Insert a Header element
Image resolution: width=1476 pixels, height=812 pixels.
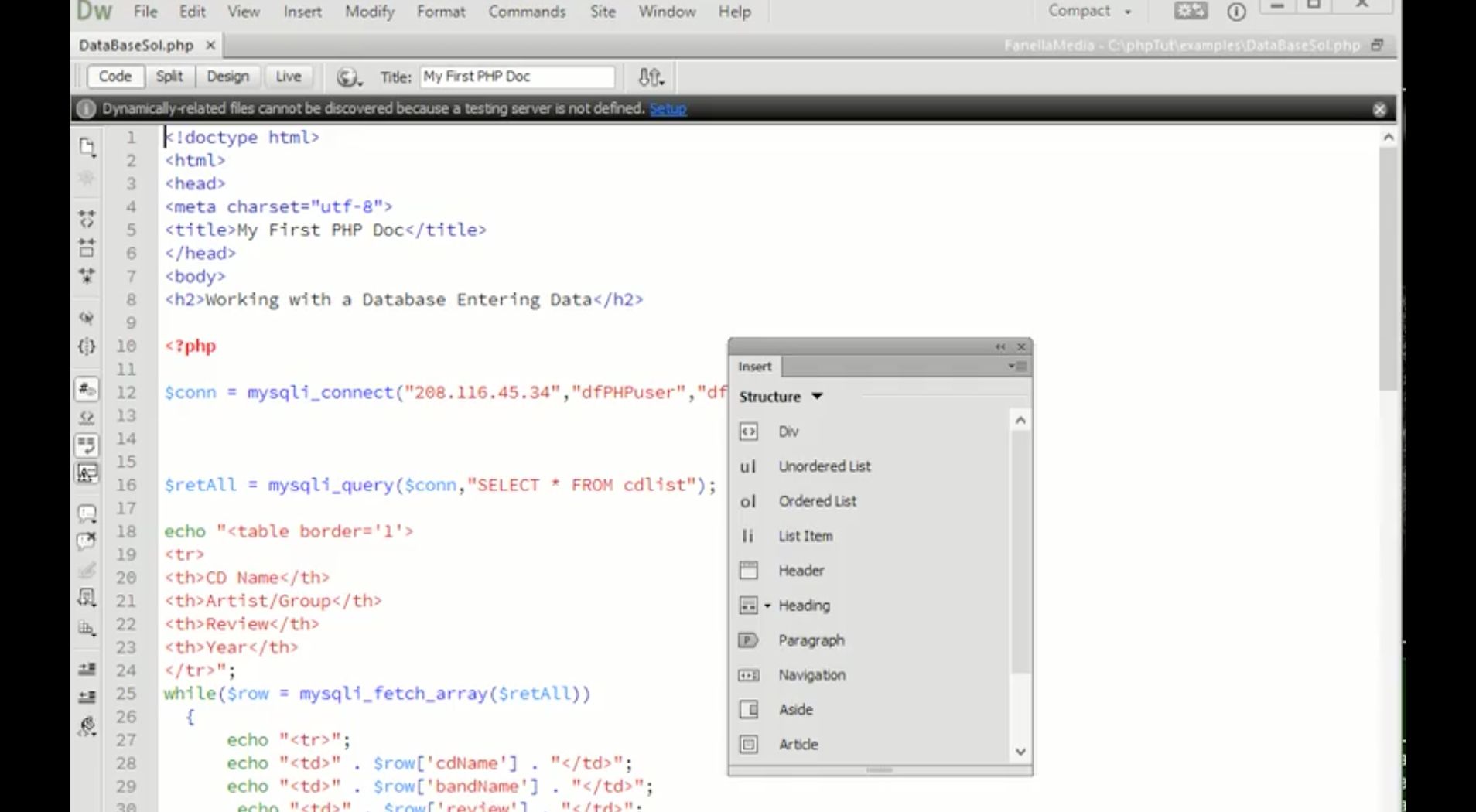(x=870, y=571)
